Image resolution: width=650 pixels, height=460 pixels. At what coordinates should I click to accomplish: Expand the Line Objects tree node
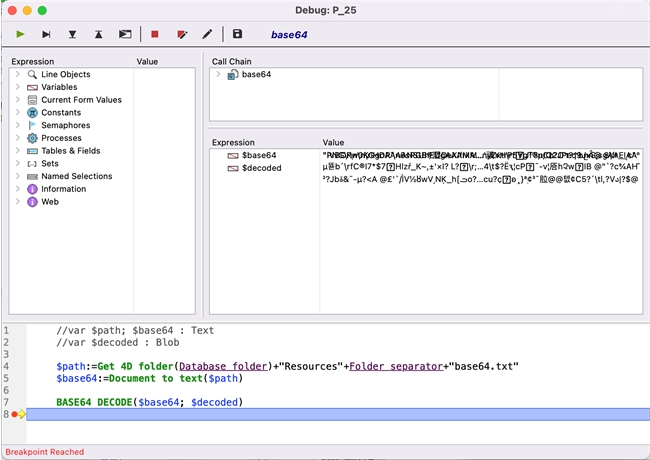point(18,75)
